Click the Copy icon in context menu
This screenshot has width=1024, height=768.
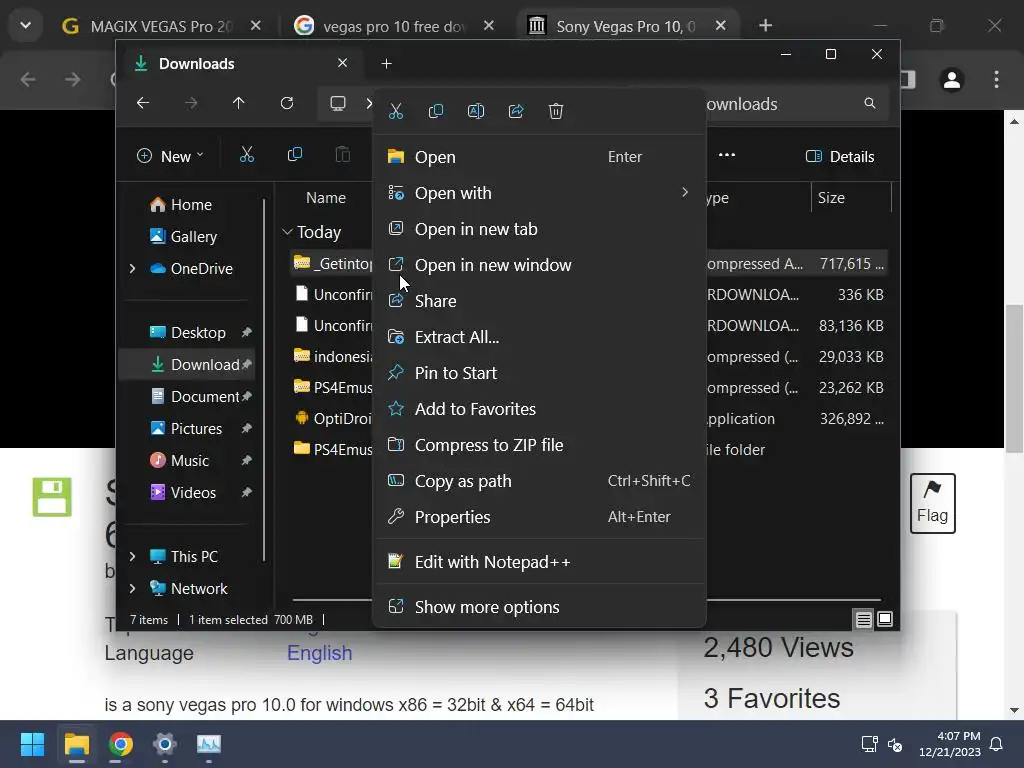436,111
